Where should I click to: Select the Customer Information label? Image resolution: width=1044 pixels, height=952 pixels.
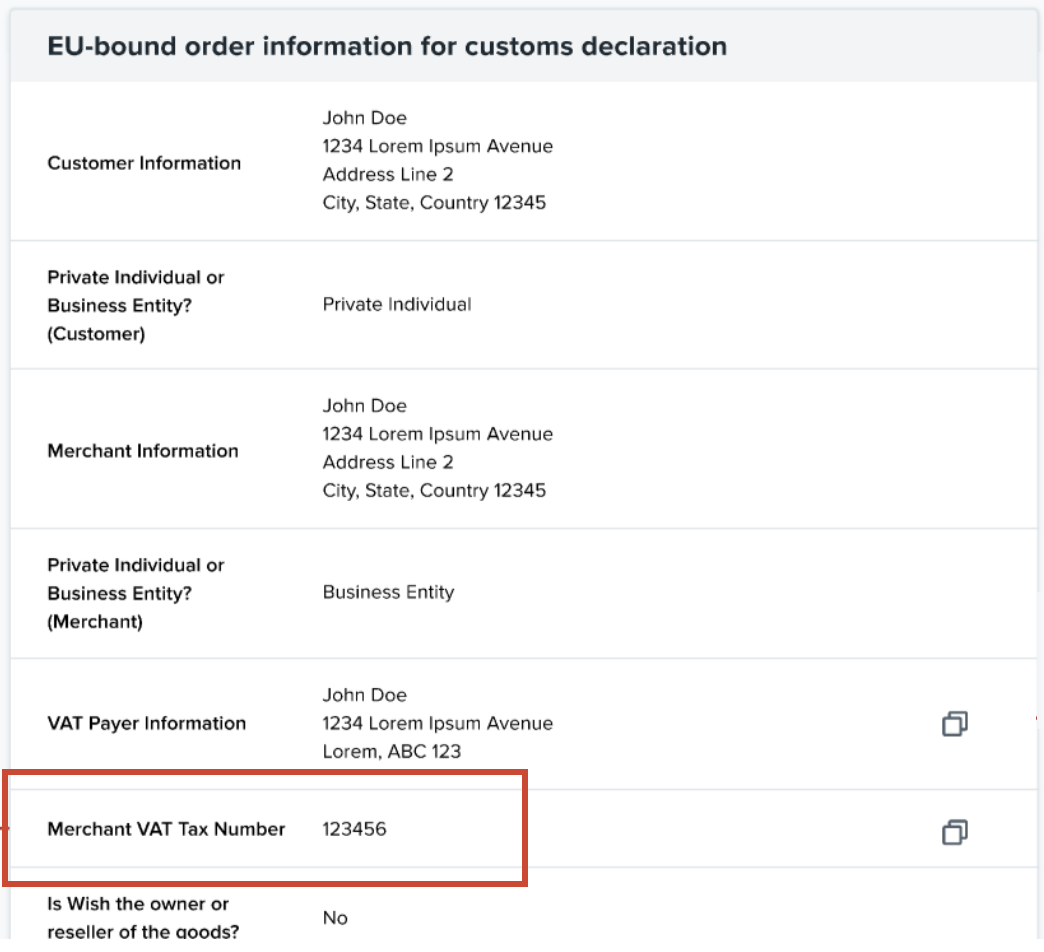[x=144, y=163]
